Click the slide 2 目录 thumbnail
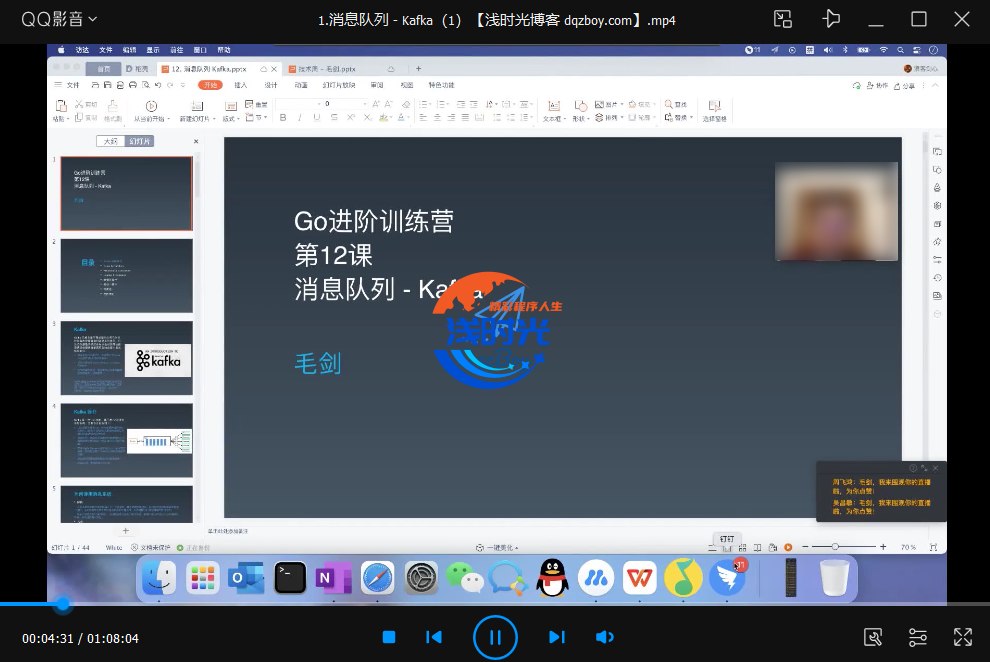The image size is (990, 662). [126, 275]
